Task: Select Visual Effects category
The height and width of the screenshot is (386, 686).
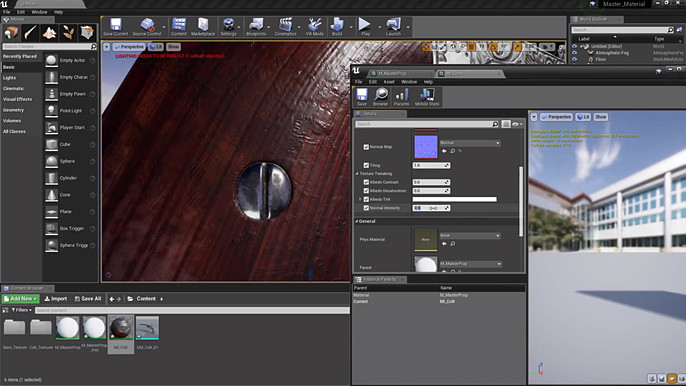Action: [18, 99]
